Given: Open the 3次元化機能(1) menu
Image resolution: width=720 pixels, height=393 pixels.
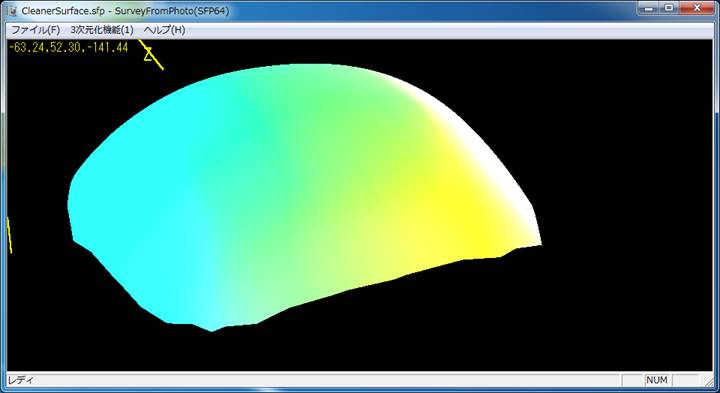Looking at the screenshot, I should [x=102, y=30].
